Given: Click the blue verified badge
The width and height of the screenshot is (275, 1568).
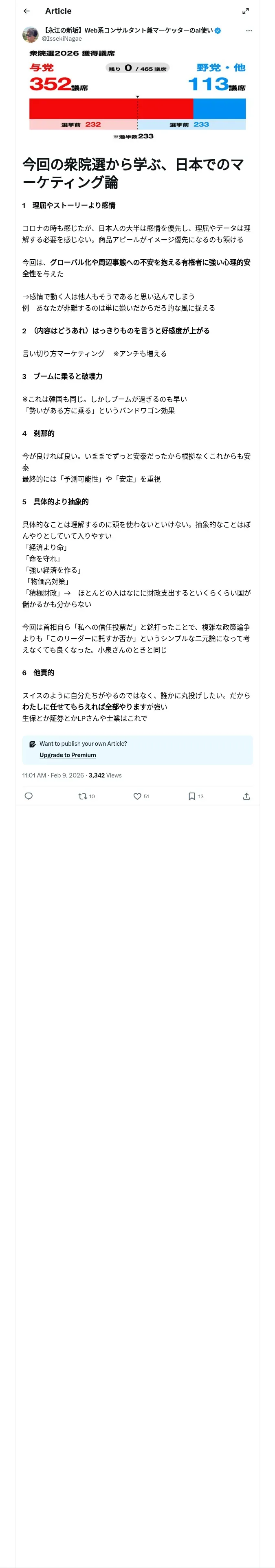Looking at the screenshot, I should click(x=218, y=31).
